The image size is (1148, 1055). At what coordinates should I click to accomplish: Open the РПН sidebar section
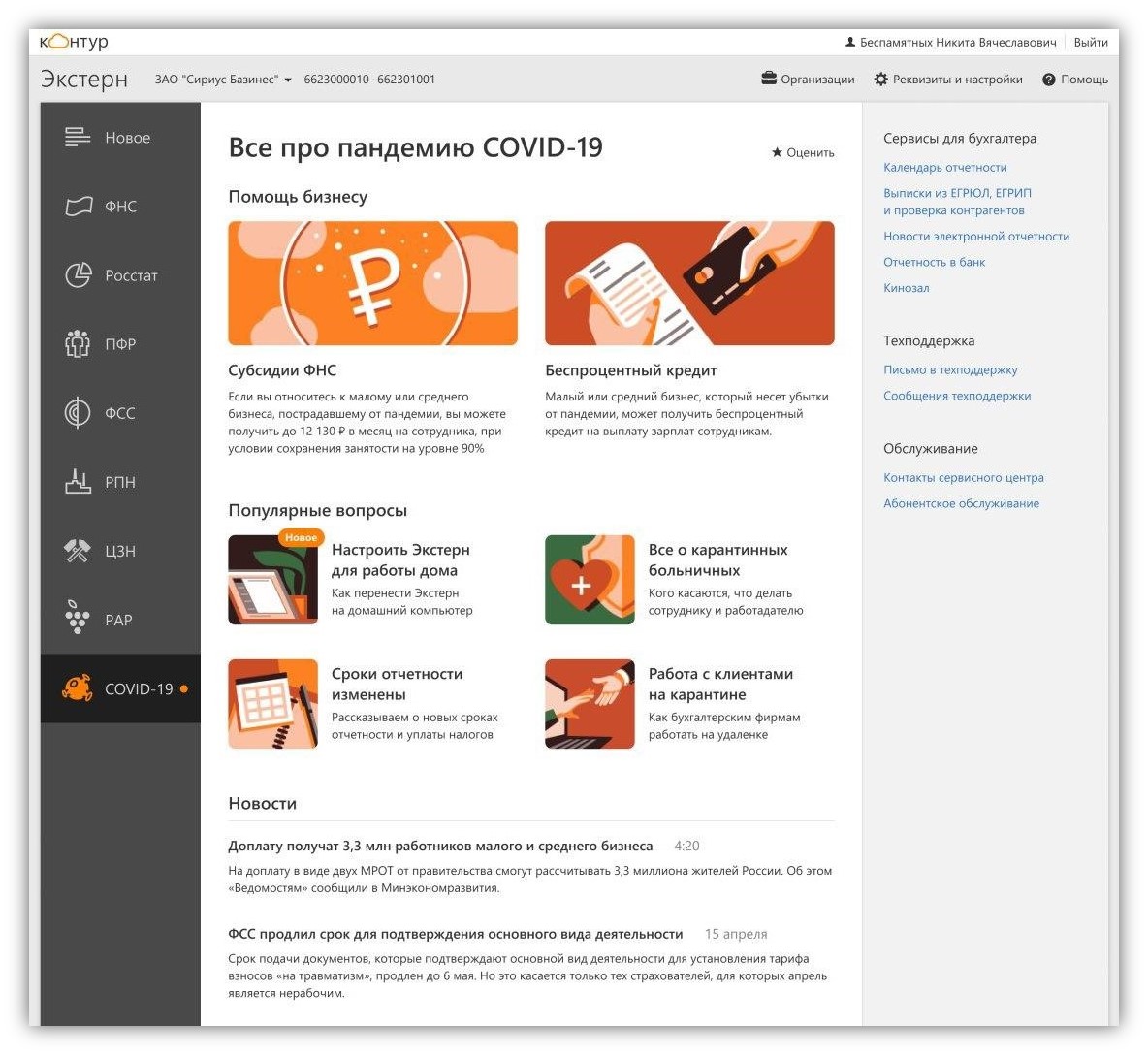[x=120, y=481]
